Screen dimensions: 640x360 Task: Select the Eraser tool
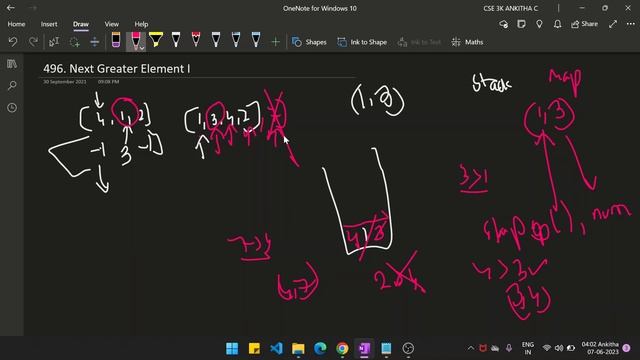coord(116,40)
